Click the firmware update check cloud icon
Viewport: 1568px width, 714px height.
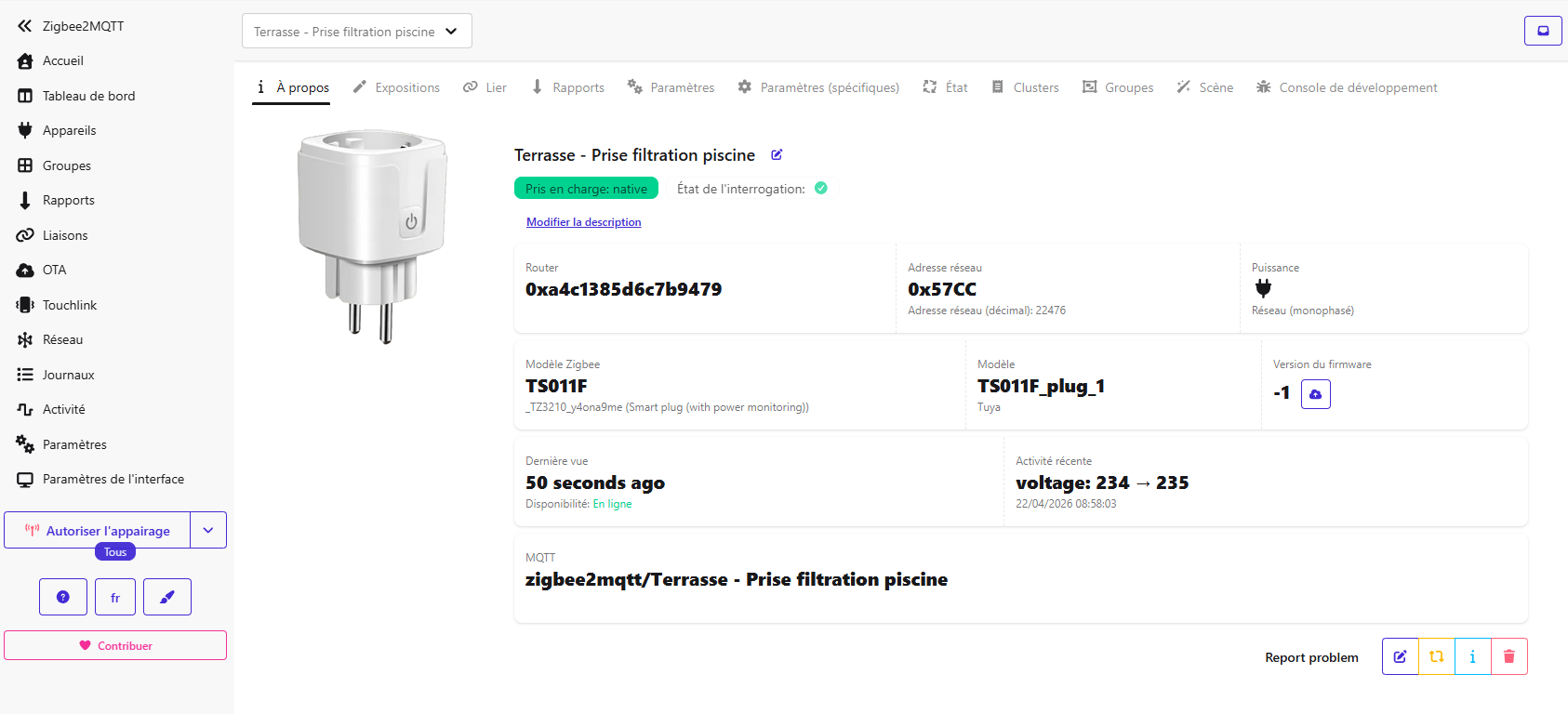tap(1315, 394)
